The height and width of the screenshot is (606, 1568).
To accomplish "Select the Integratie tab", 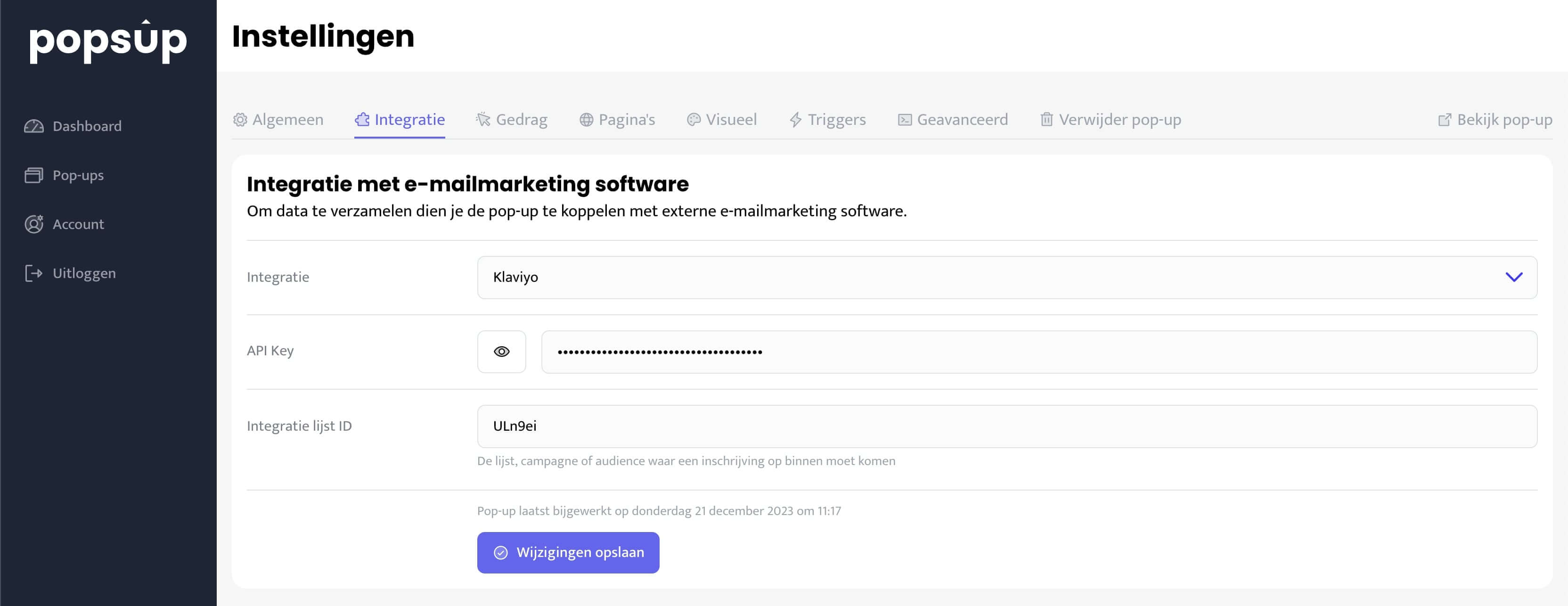I will (408, 120).
